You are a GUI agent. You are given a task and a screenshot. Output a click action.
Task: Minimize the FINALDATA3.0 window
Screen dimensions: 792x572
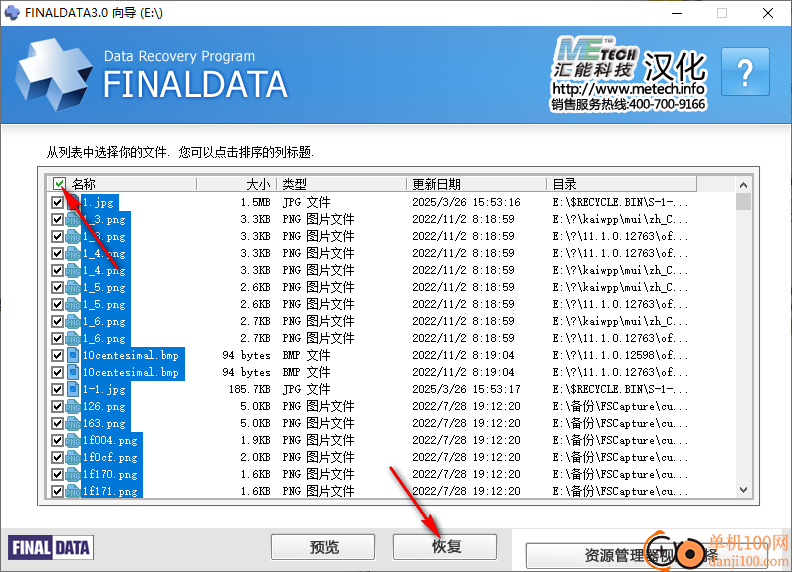[x=677, y=13]
